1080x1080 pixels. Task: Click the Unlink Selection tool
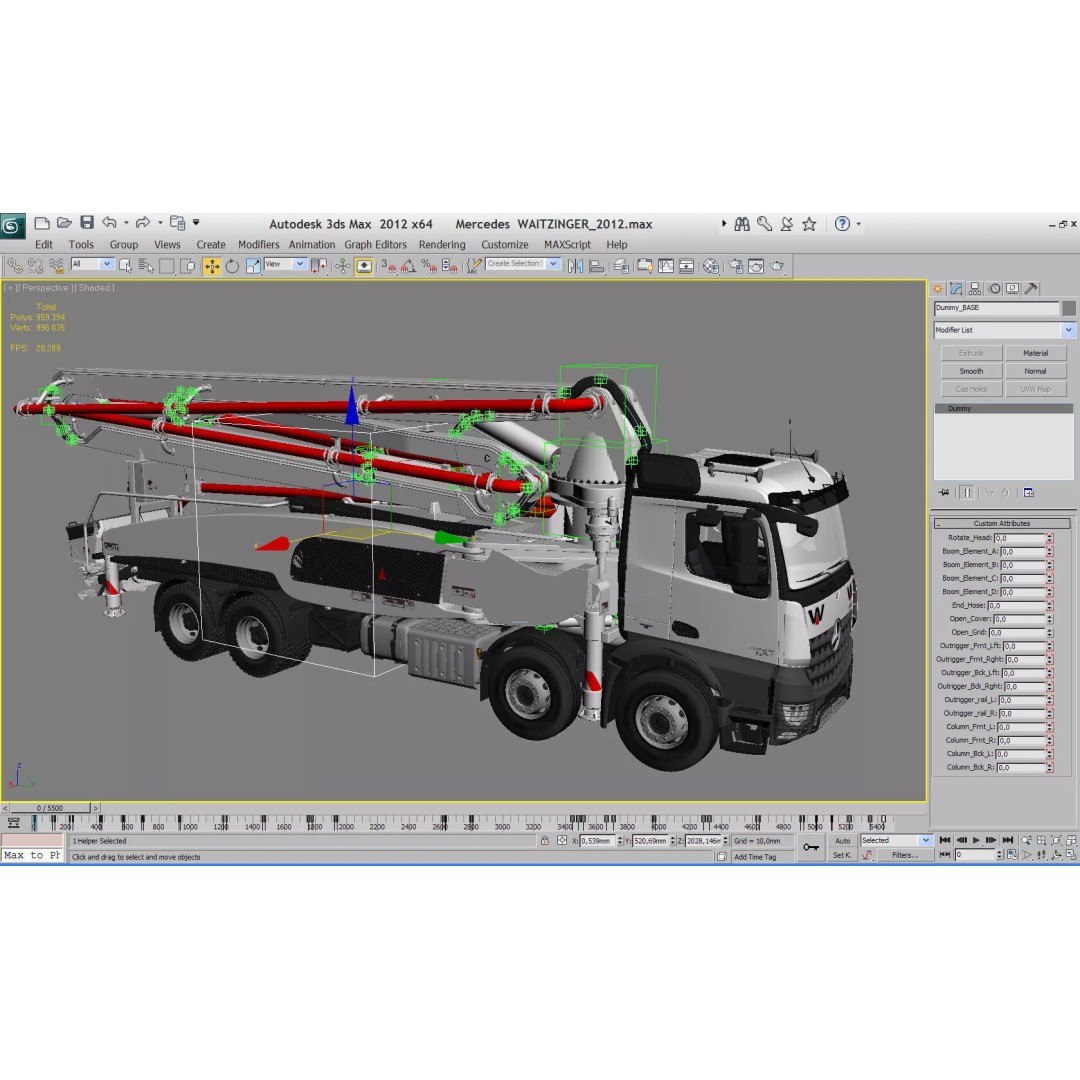(x=35, y=266)
